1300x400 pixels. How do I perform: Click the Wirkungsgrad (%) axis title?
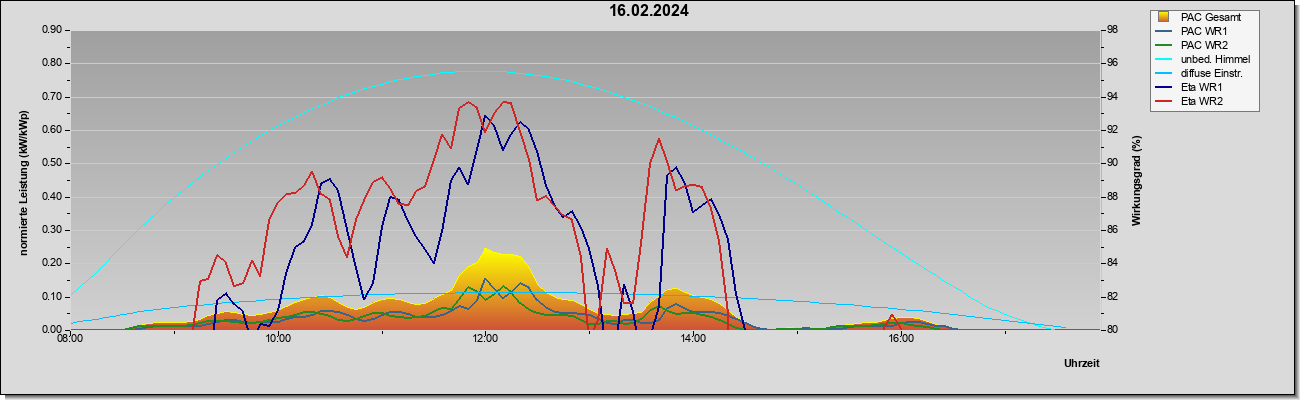click(x=1137, y=180)
